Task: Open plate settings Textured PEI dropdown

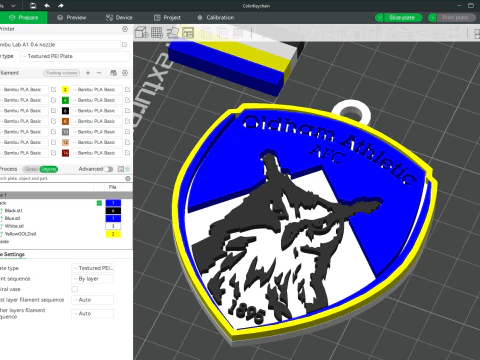Action: click(x=93, y=268)
